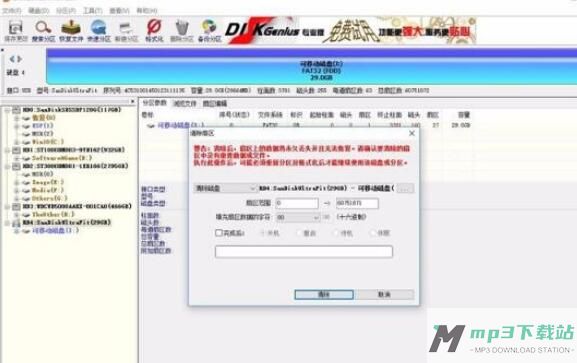The width and height of the screenshot is (577, 363).
Task: Collapse the HD4 SanDisk Ultra Fit node
Action: [x=7, y=222]
